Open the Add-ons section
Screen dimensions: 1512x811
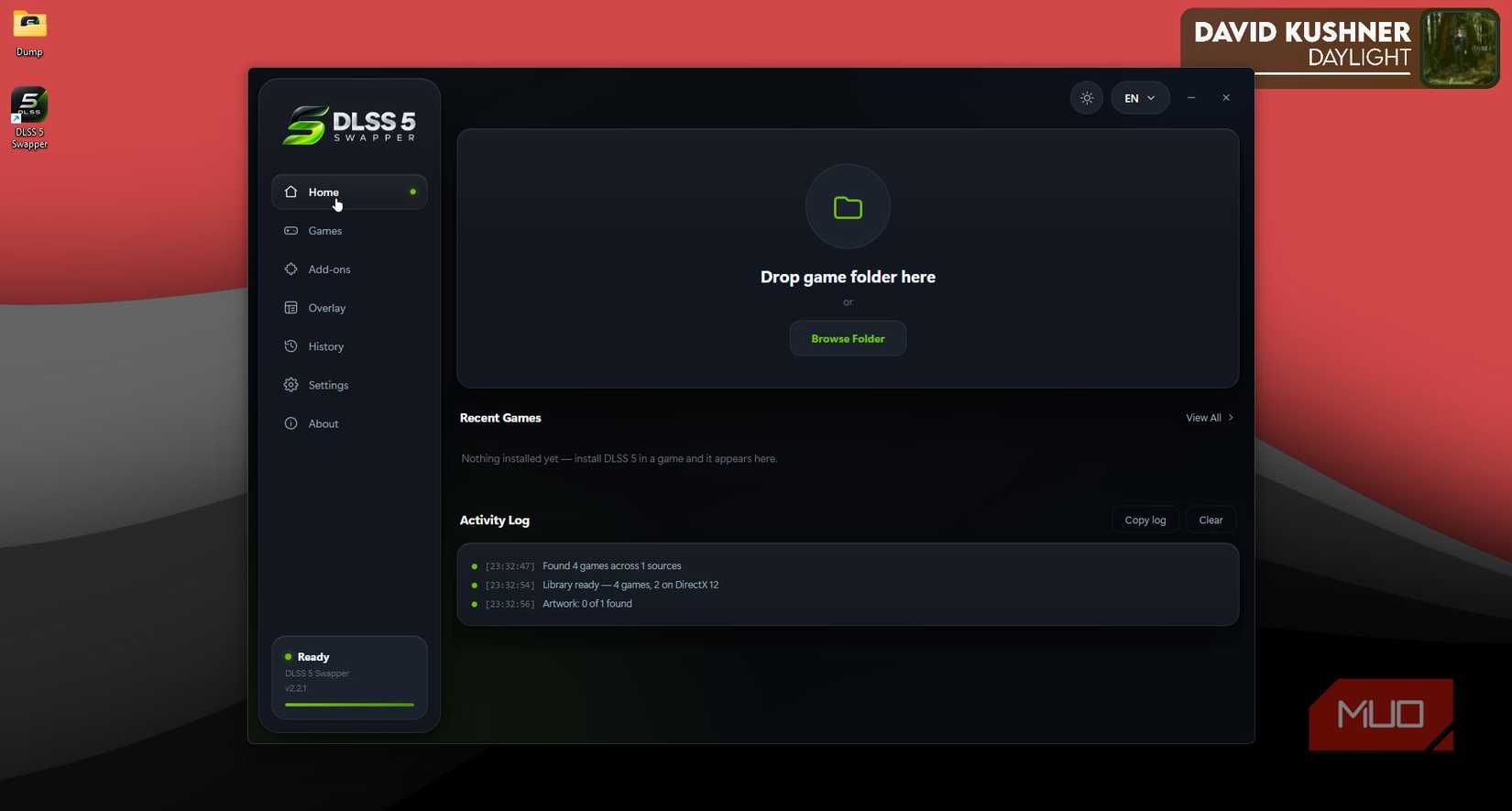click(x=349, y=269)
